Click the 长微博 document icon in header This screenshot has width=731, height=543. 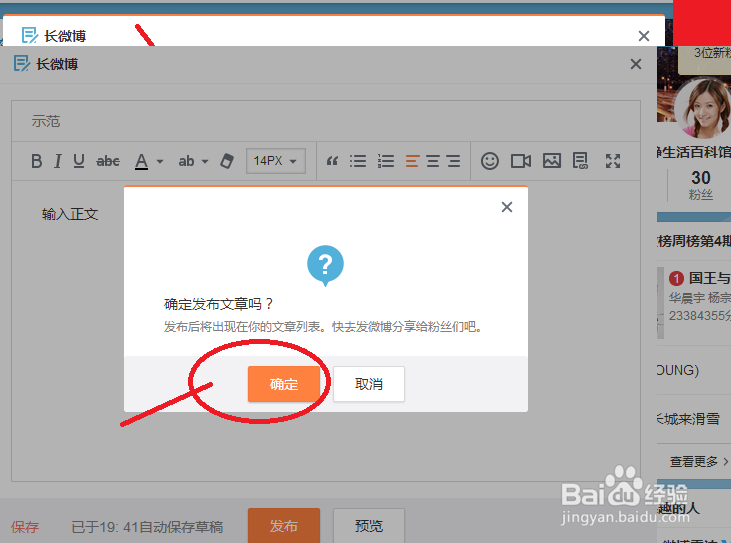[22, 64]
